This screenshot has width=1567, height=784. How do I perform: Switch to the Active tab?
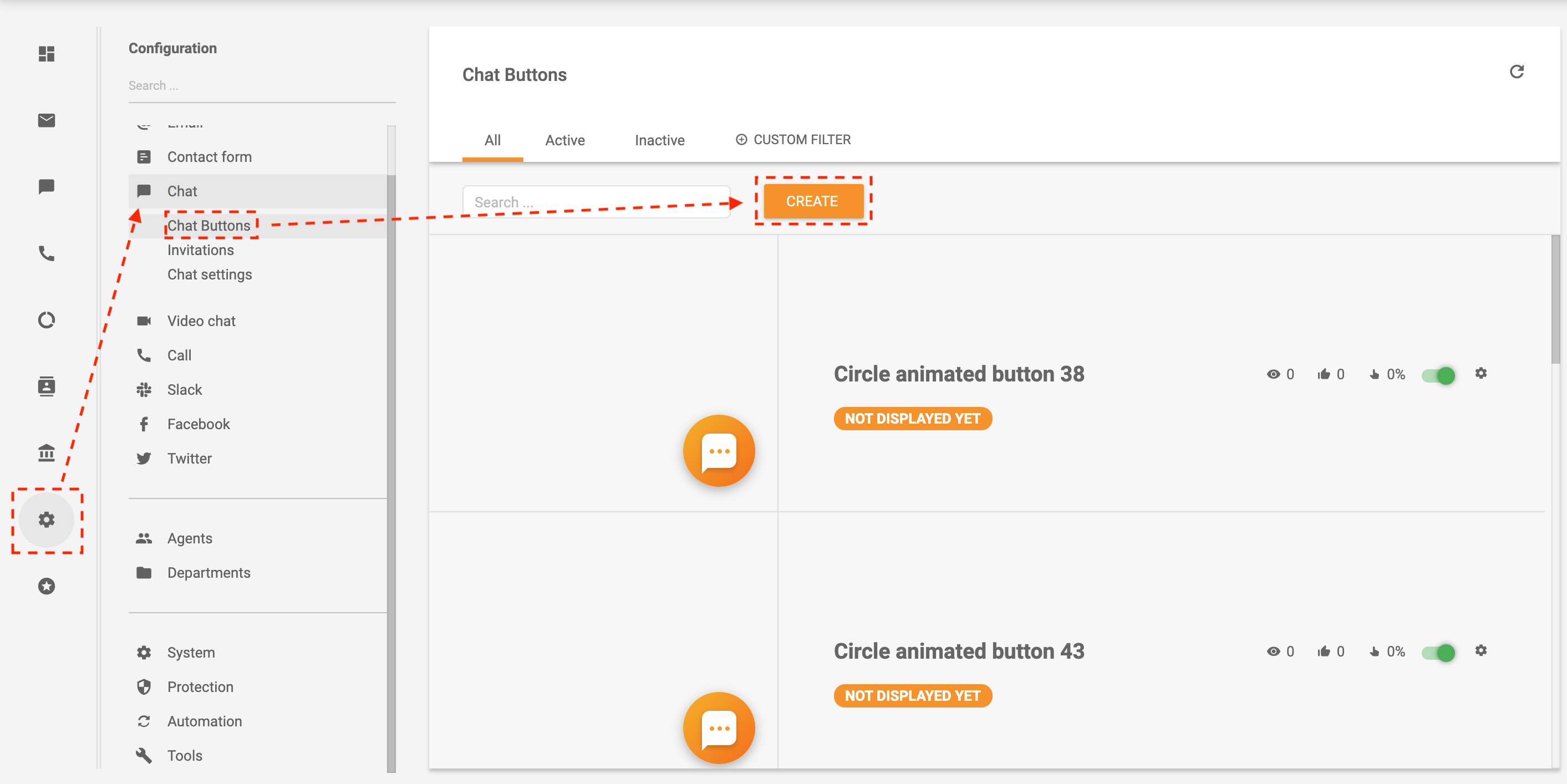coord(565,140)
